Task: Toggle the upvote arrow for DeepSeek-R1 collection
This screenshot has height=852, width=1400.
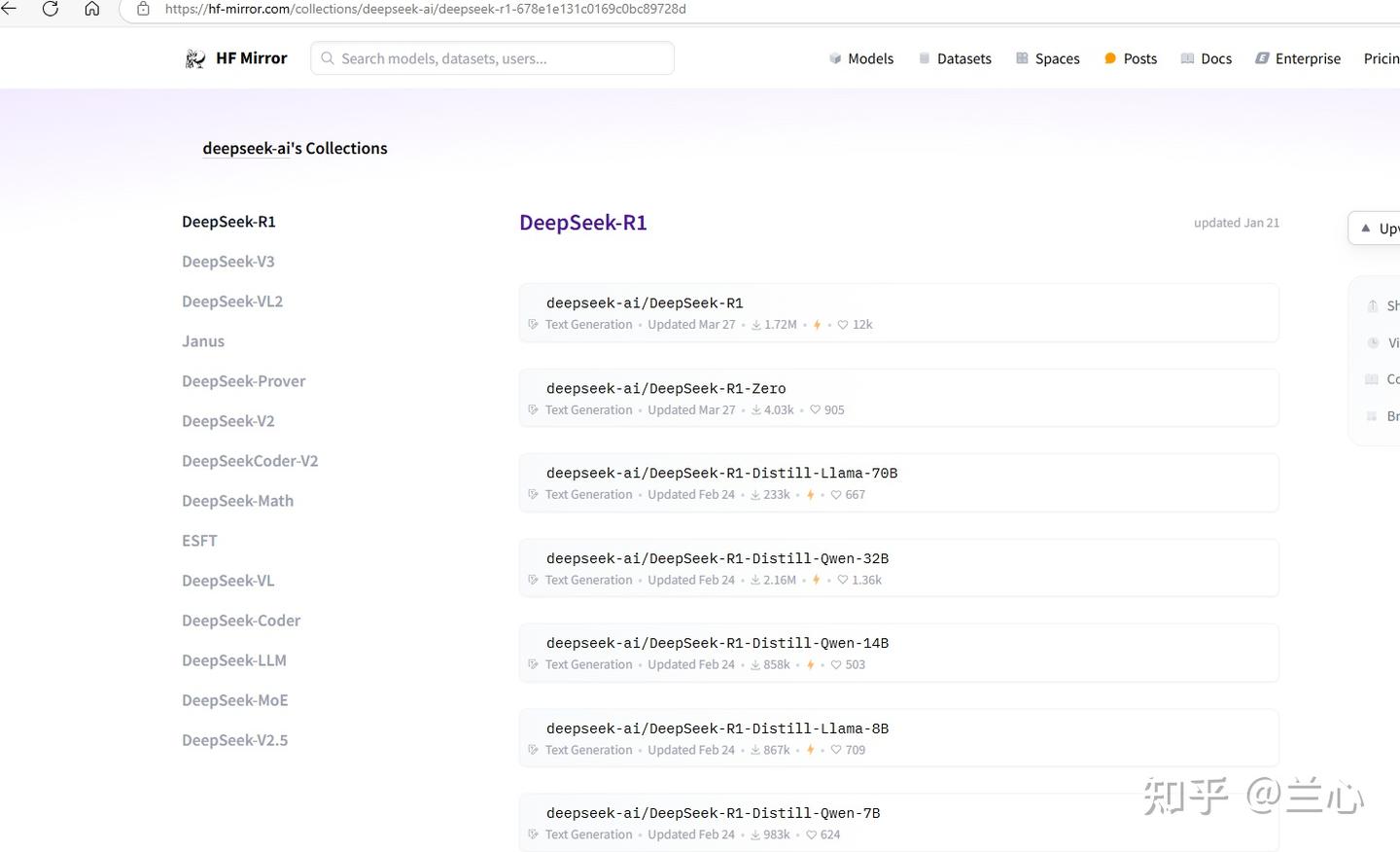Action: pyautogui.click(x=1365, y=228)
